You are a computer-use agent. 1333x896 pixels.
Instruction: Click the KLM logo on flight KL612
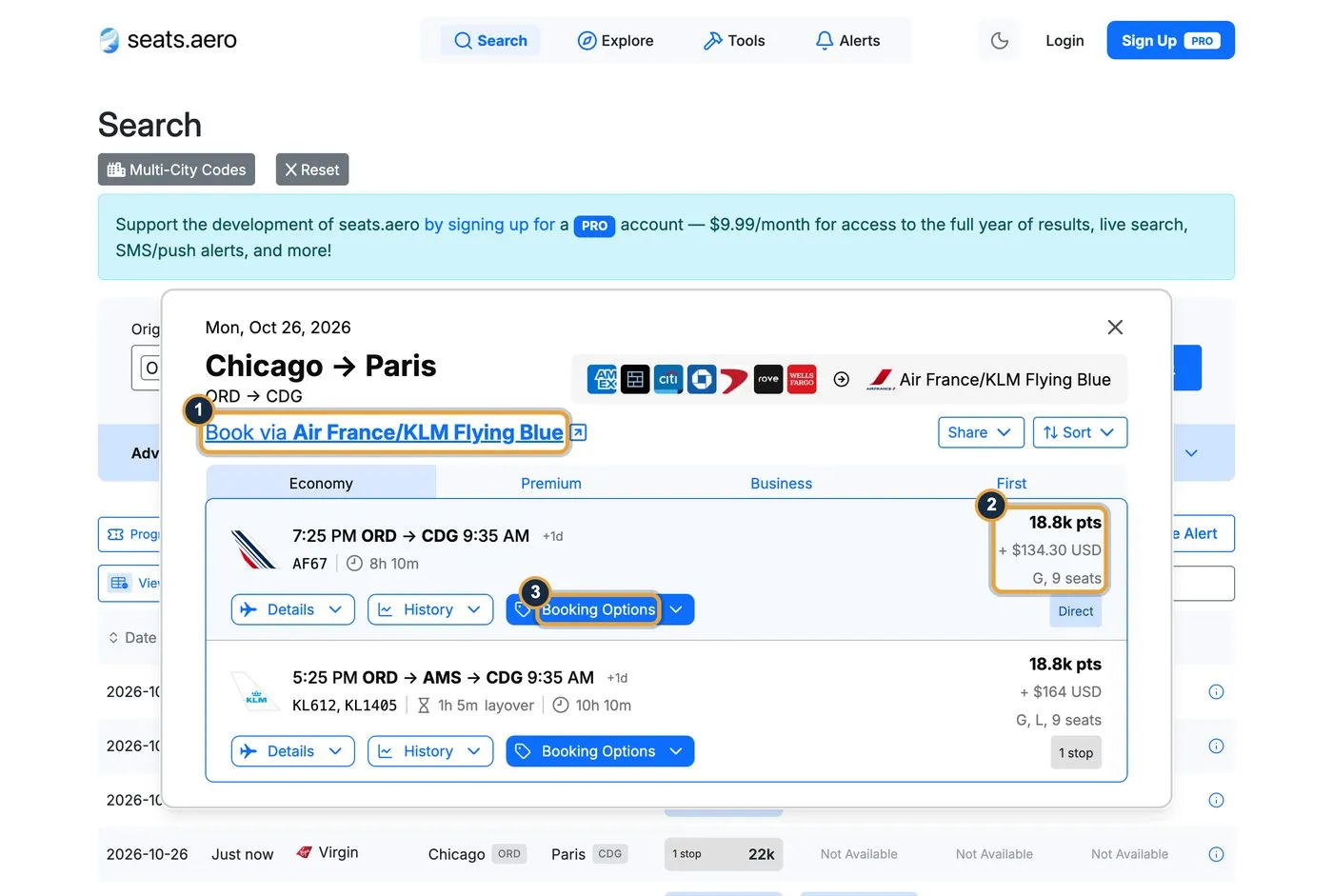255,691
